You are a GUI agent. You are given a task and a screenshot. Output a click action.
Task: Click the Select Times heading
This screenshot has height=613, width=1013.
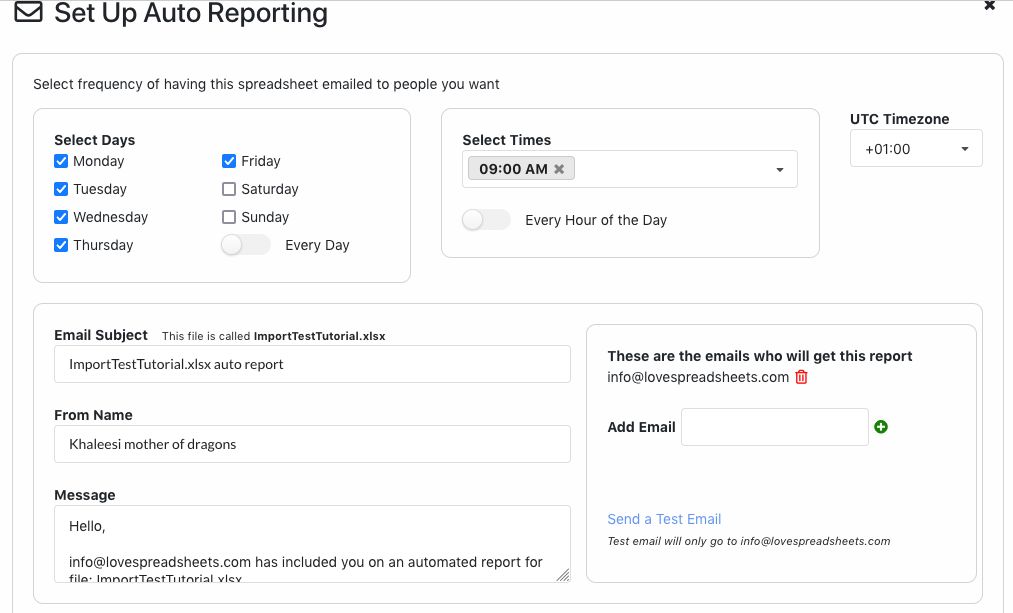click(506, 140)
